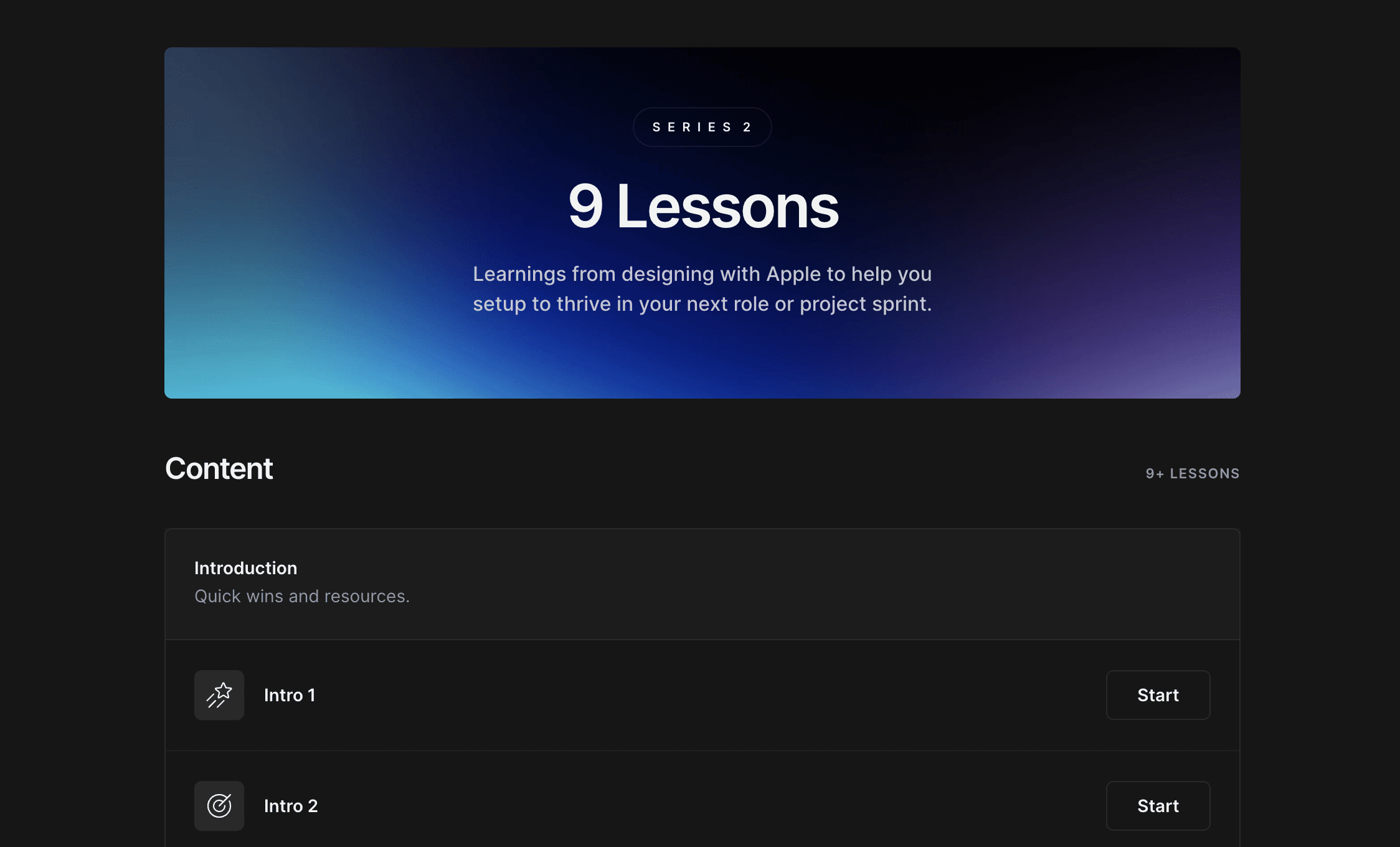Click the 9 Lessons hero heading
This screenshot has width=1400, height=847.
click(x=703, y=206)
